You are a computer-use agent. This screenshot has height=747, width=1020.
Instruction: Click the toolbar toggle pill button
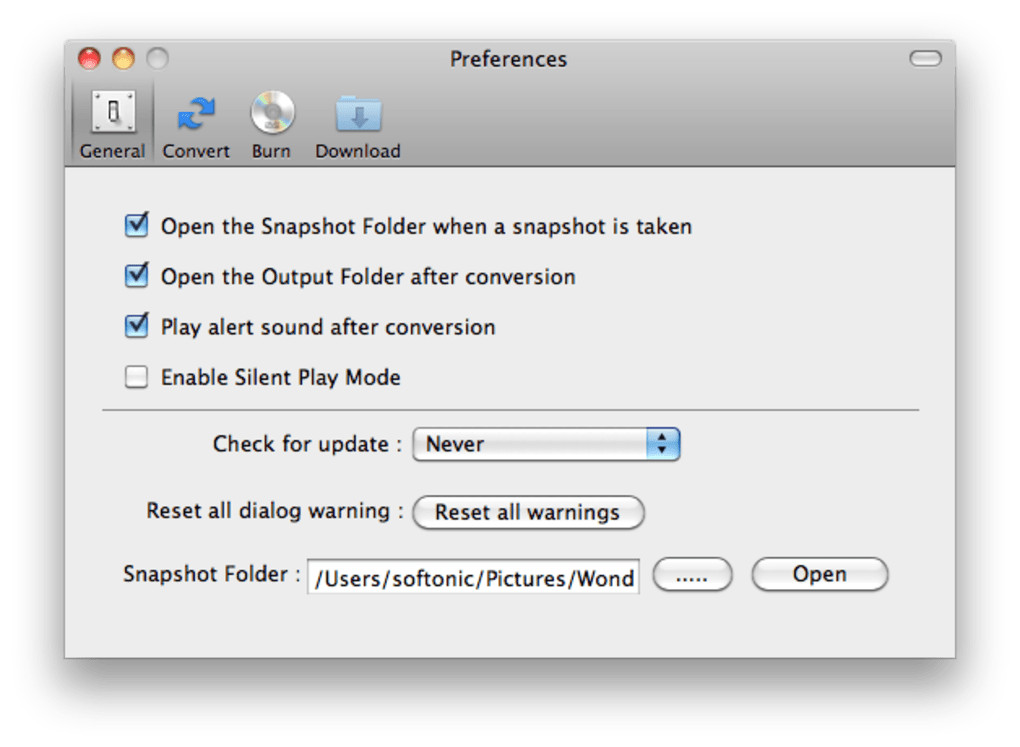925,59
